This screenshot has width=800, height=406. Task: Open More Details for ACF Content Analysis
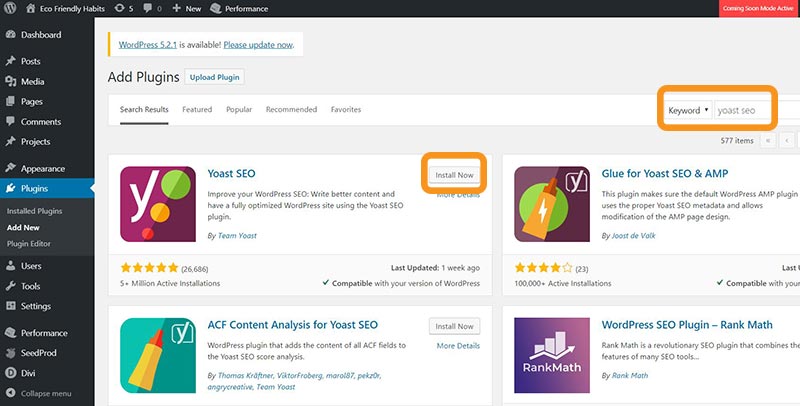pos(458,346)
